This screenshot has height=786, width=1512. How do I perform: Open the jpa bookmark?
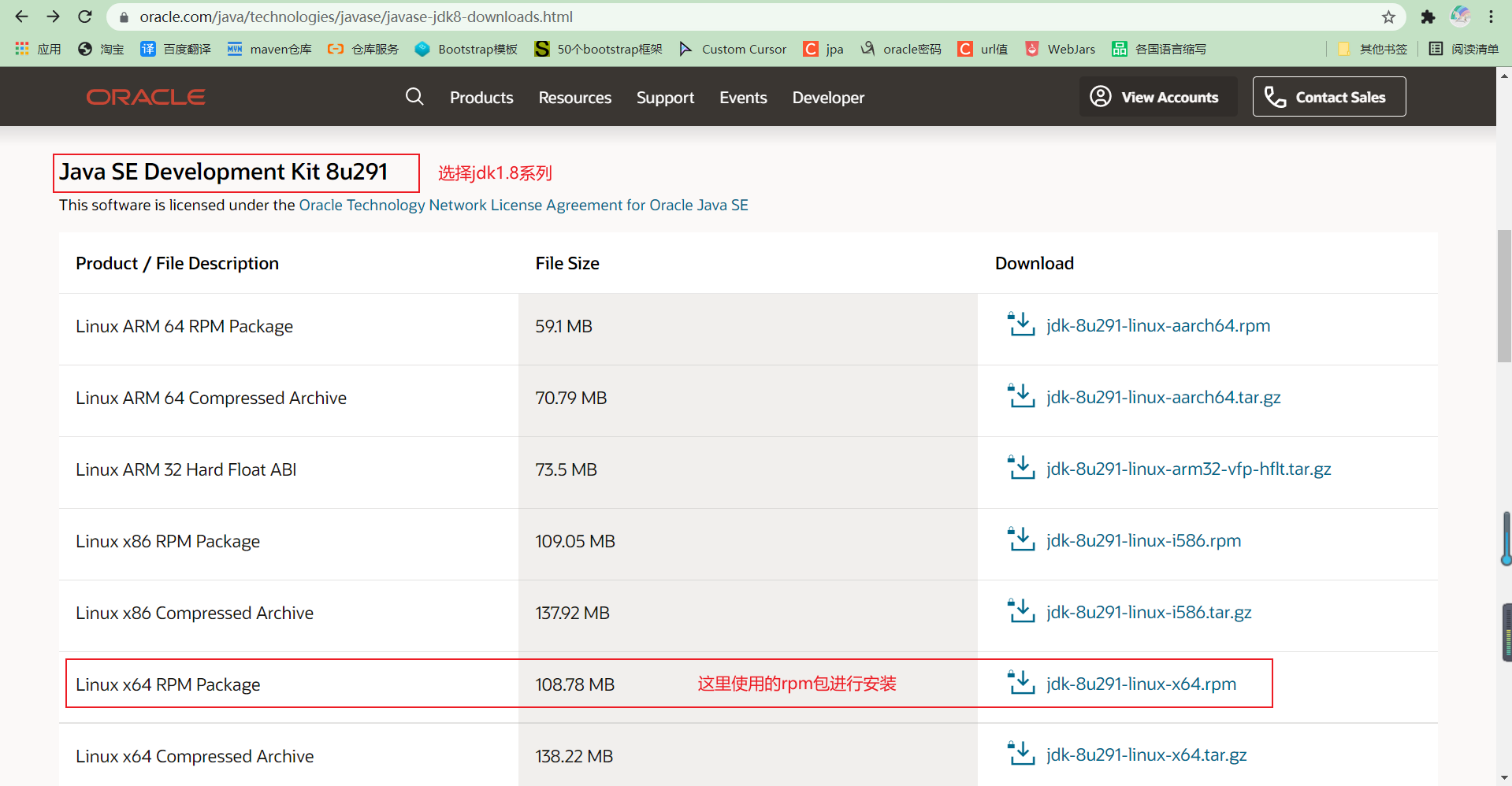point(823,49)
